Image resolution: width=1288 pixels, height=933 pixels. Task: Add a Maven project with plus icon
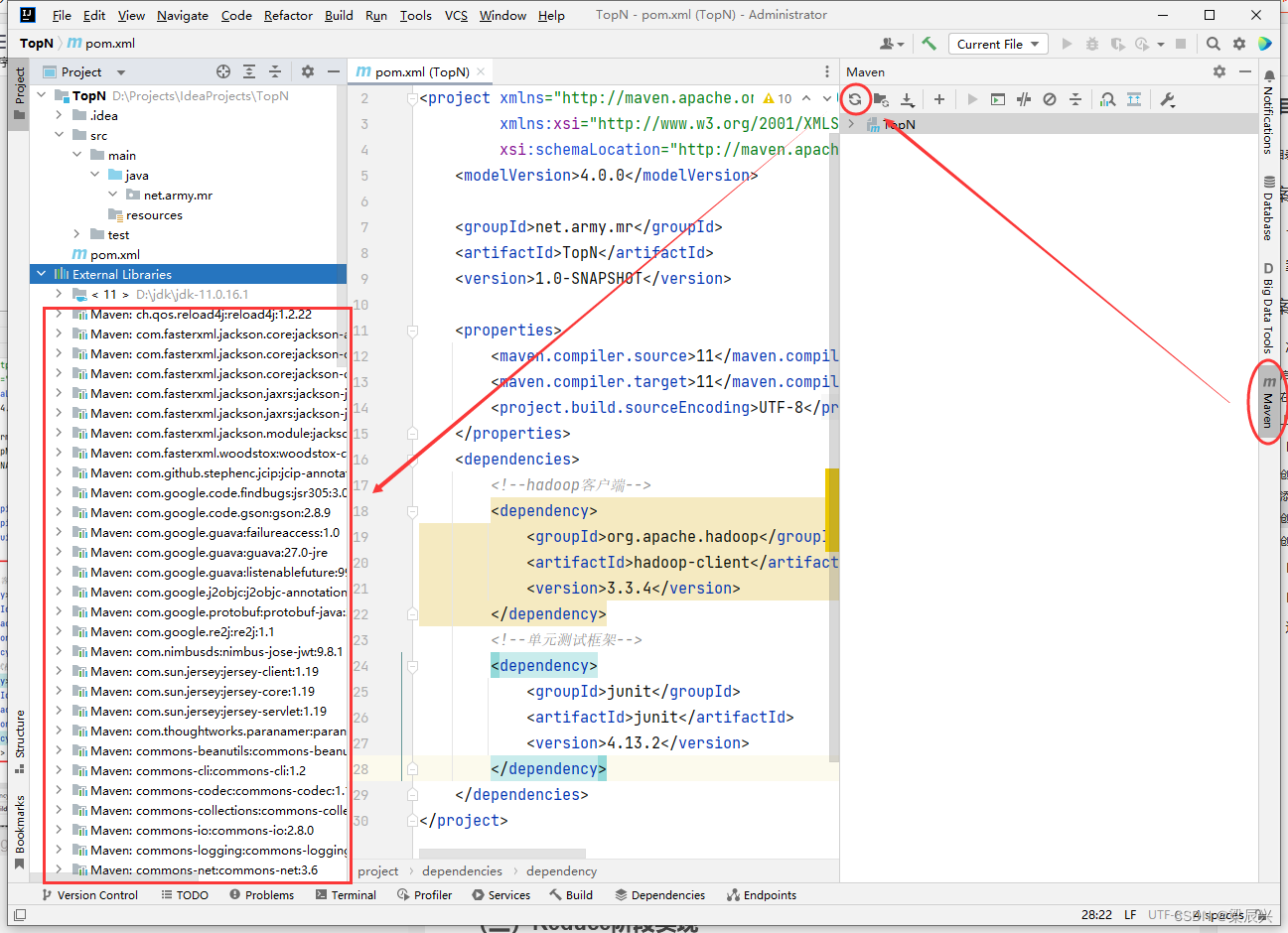pyautogui.click(x=939, y=99)
